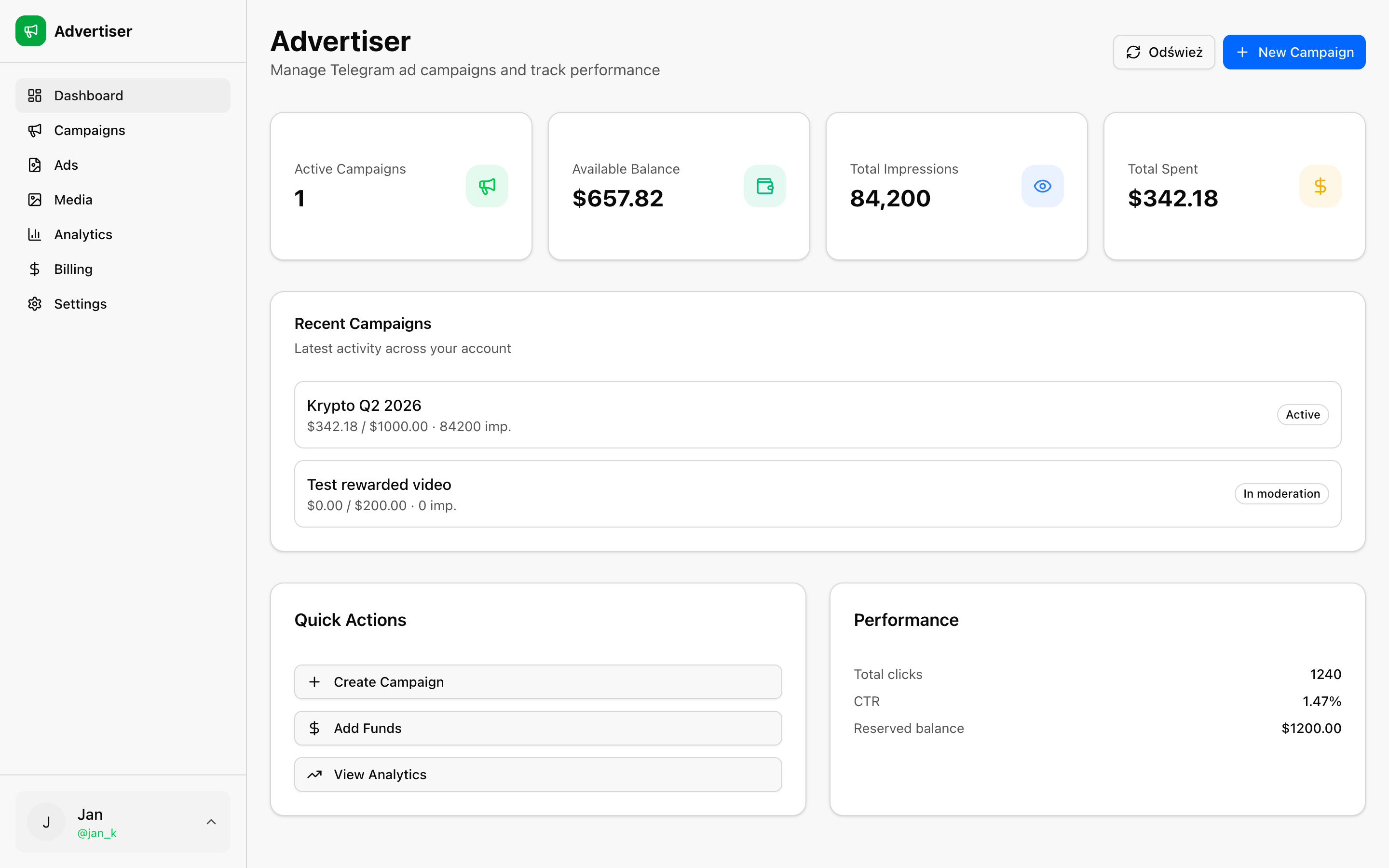The image size is (1389, 868).
Task: Click the dollar icon beside Add Funds
Action: (314, 729)
